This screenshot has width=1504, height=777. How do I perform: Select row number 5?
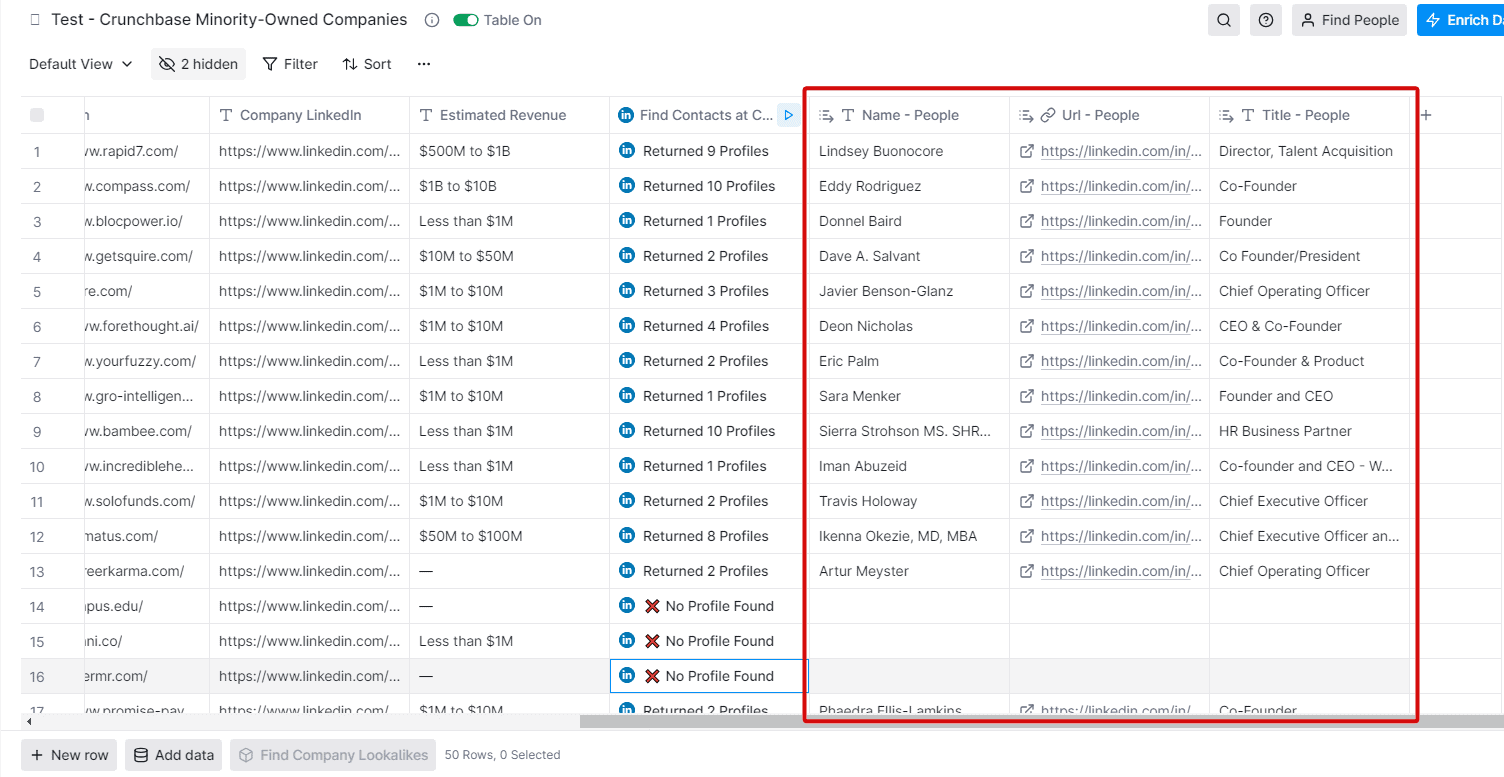(x=37, y=291)
